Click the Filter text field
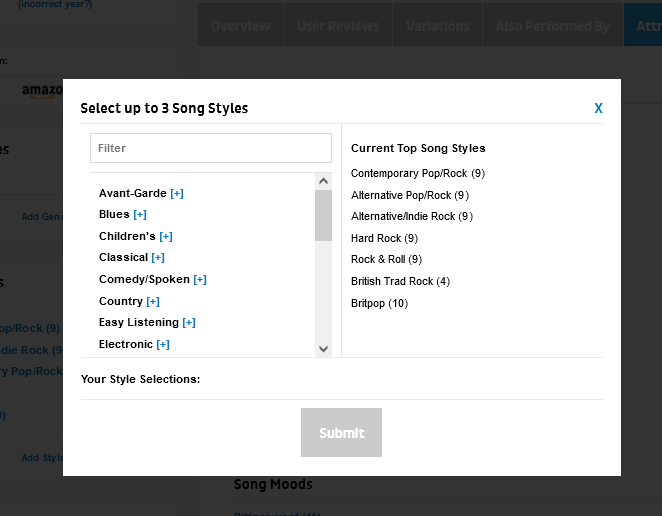Image resolution: width=662 pixels, height=516 pixels. (x=210, y=148)
